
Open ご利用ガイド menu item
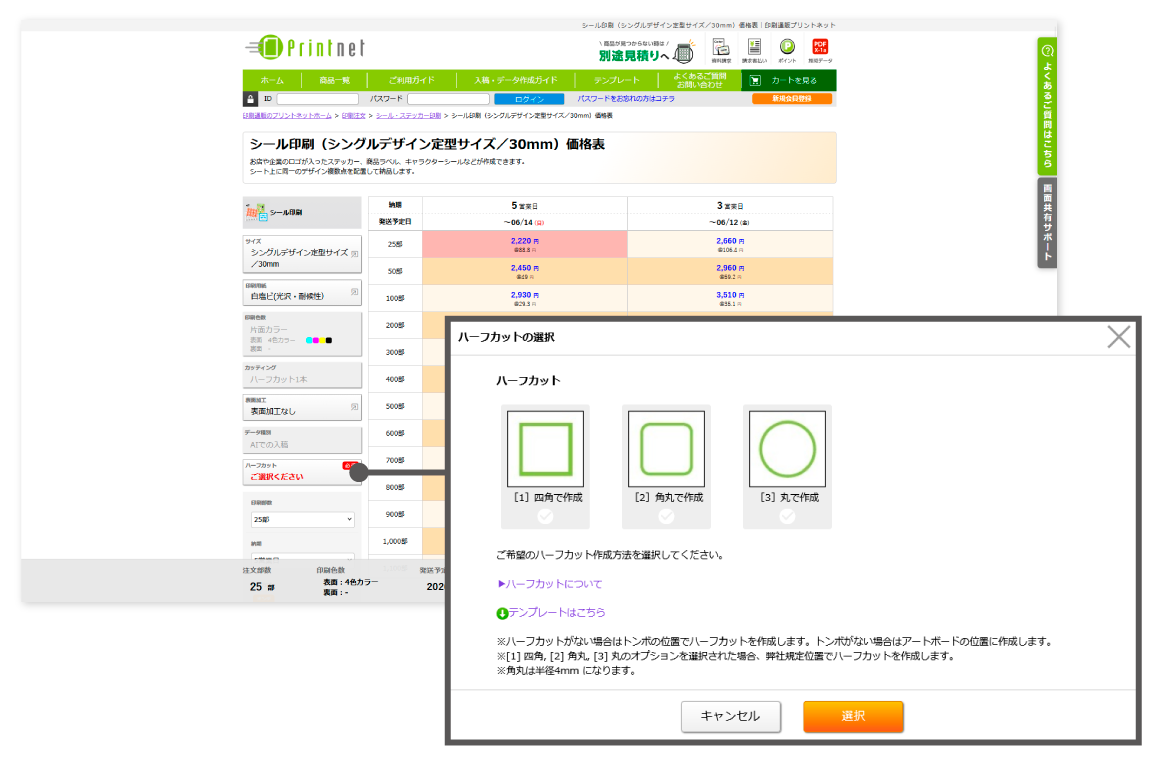click(411, 80)
